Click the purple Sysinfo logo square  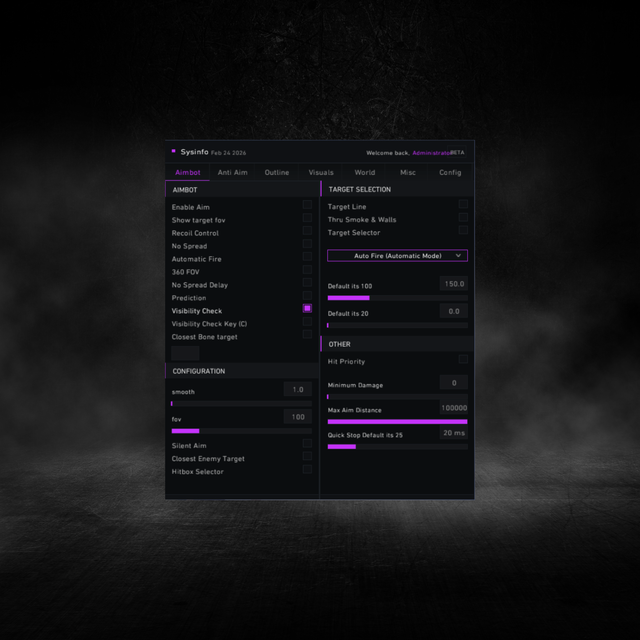tap(173, 151)
